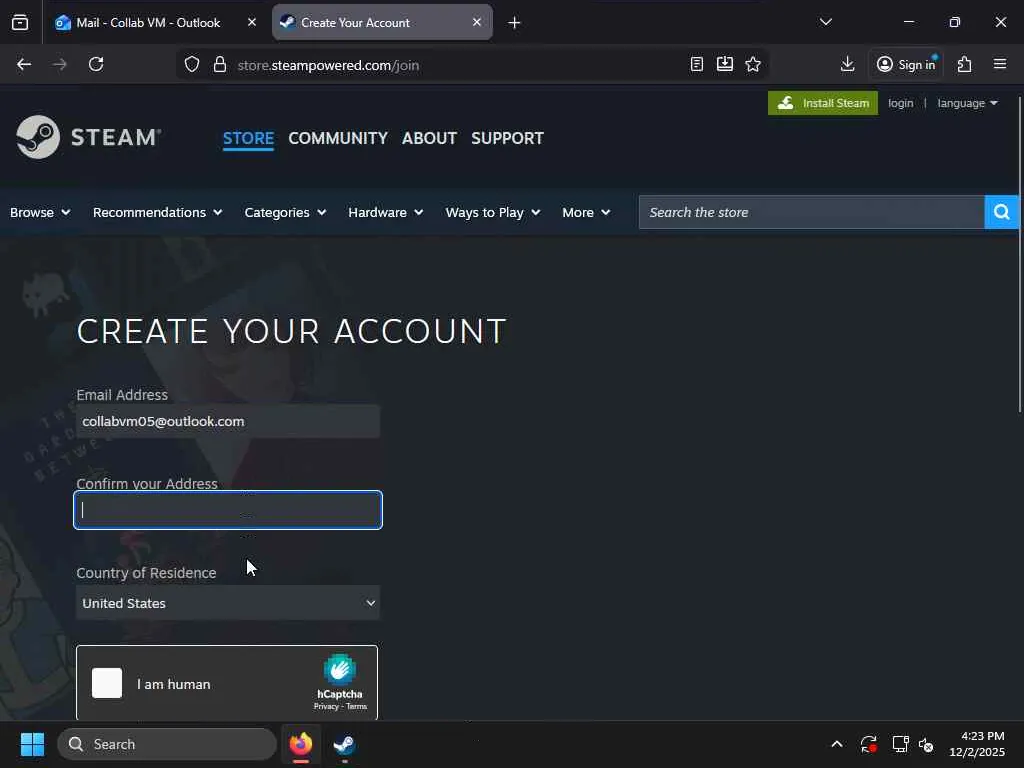
Task: Click the Steam logo
Action: 88,137
